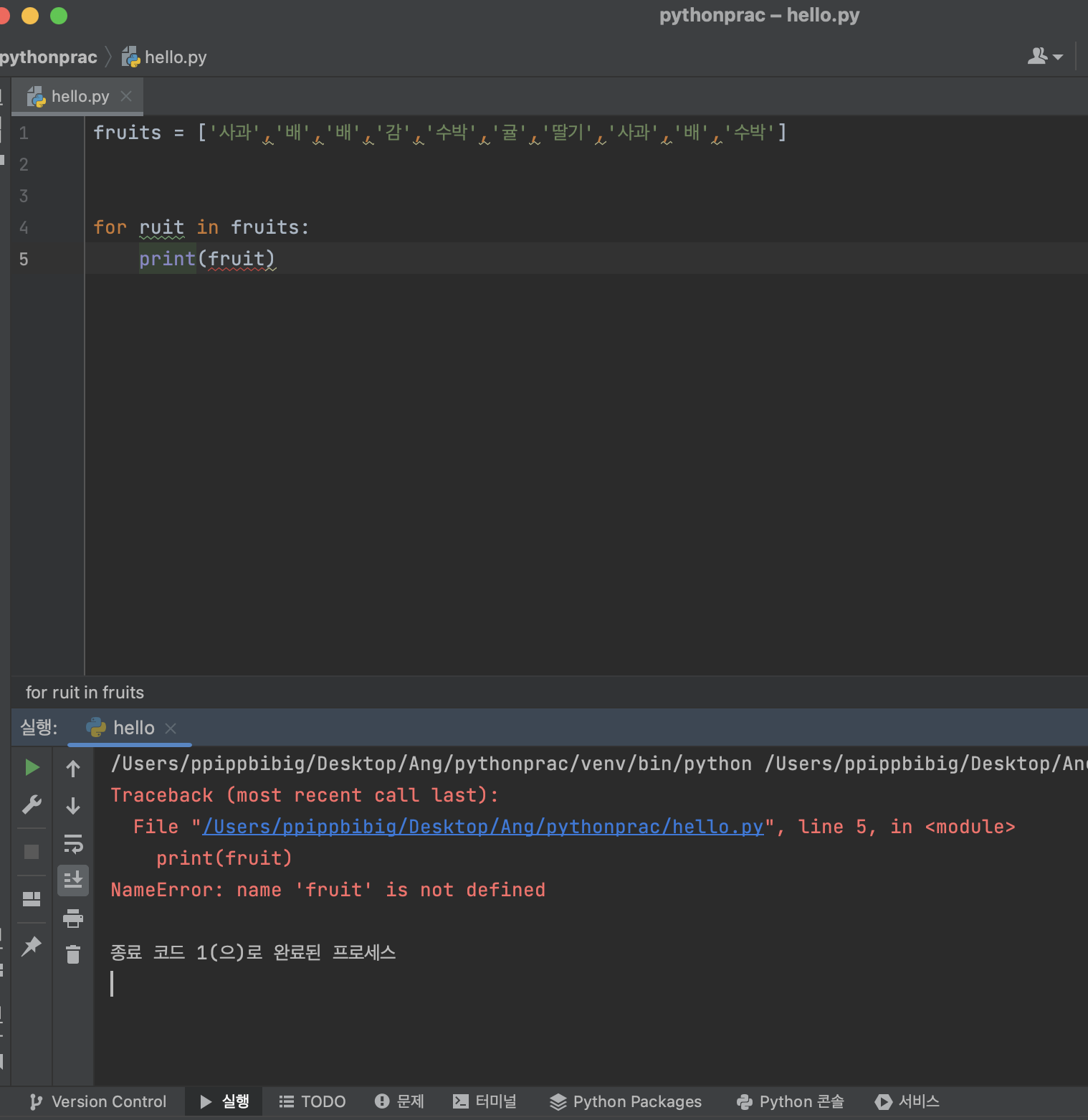Viewport: 1088px width, 1120px height.
Task: Open the Version Control tool window
Action: coord(97,1101)
